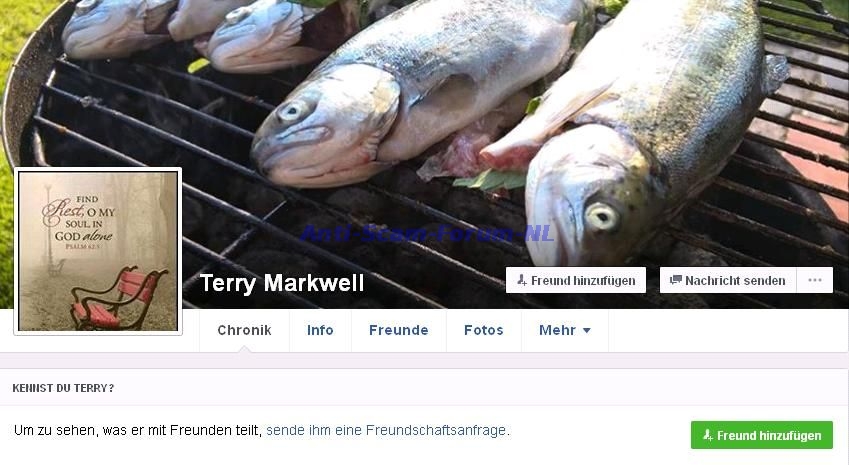849x465 pixels.
Task: Open the Mehr dropdown menu
Action: click(565, 330)
